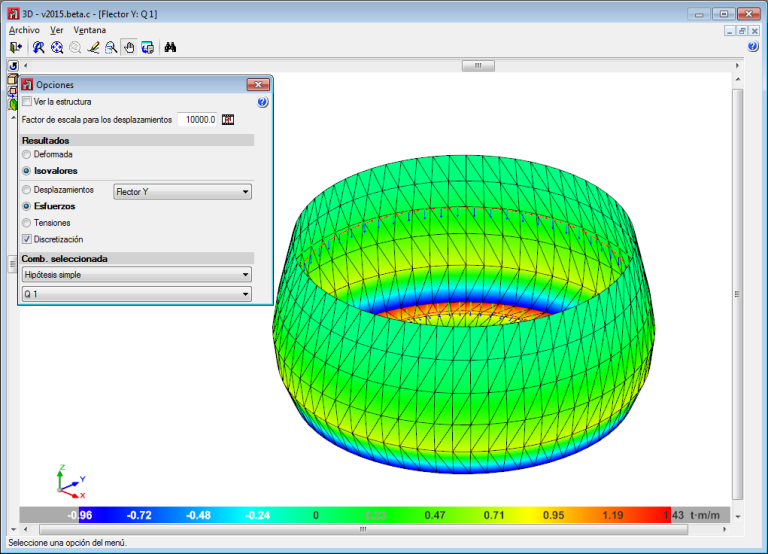
Task: Open the main window help icon
Action: click(753, 47)
